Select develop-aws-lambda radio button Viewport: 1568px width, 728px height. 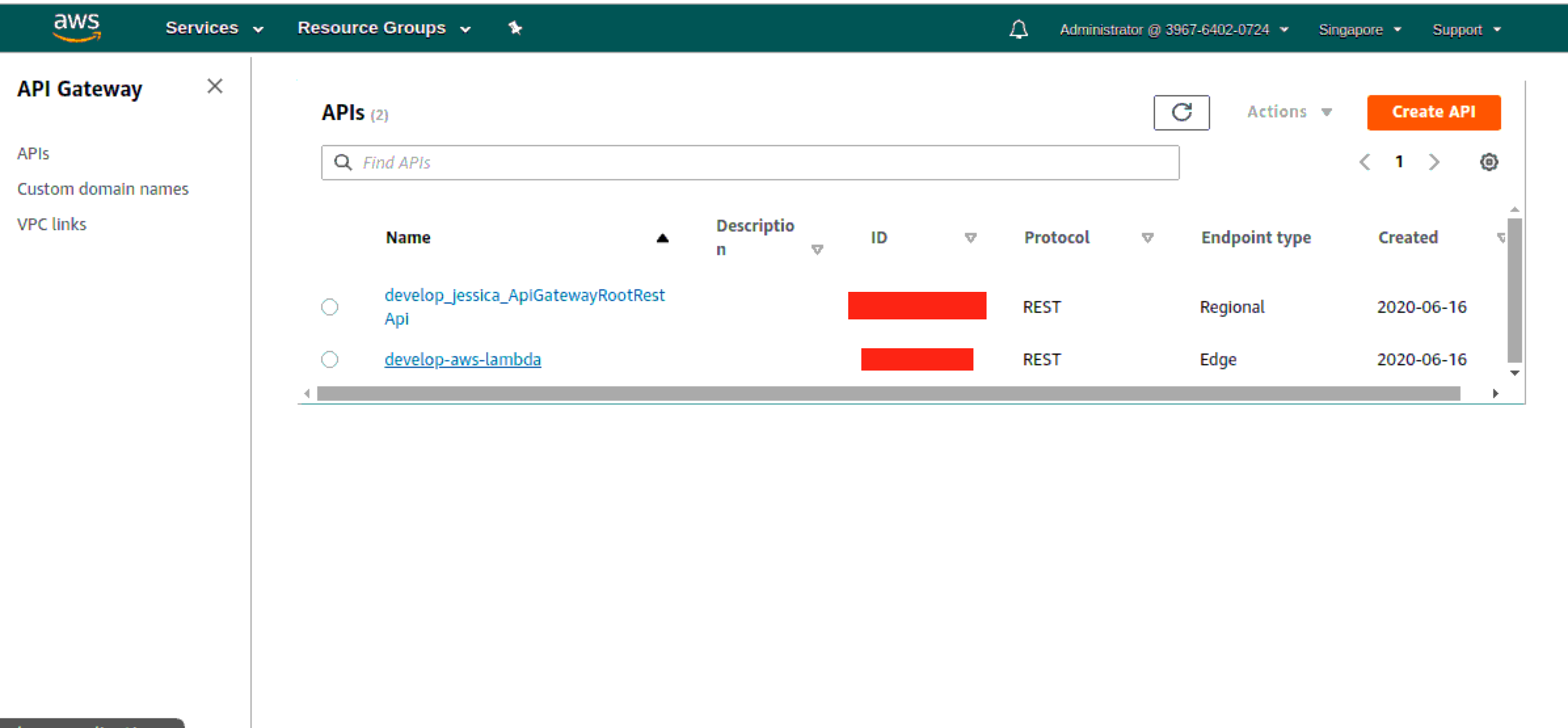(330, 359)
